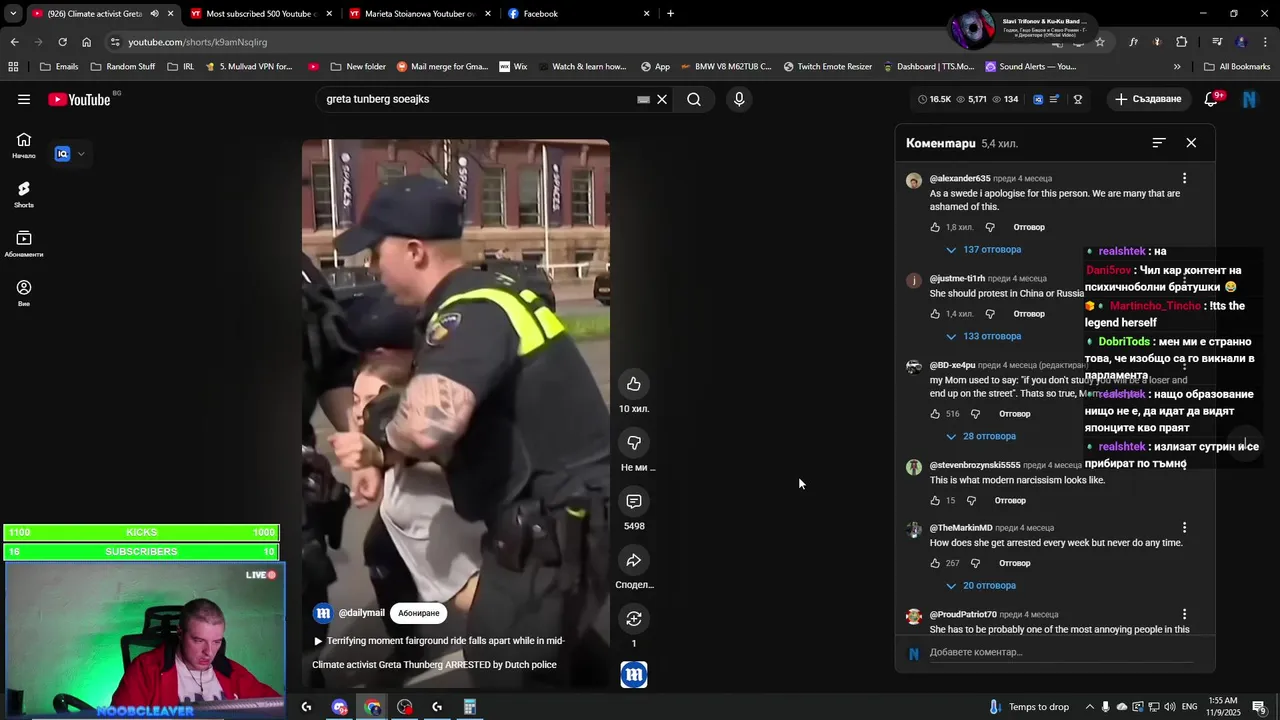This screenshot has width=1280, height=720.
Task: Open the Daily Mail sound thumbnail
Action: [x=634, y=675]
